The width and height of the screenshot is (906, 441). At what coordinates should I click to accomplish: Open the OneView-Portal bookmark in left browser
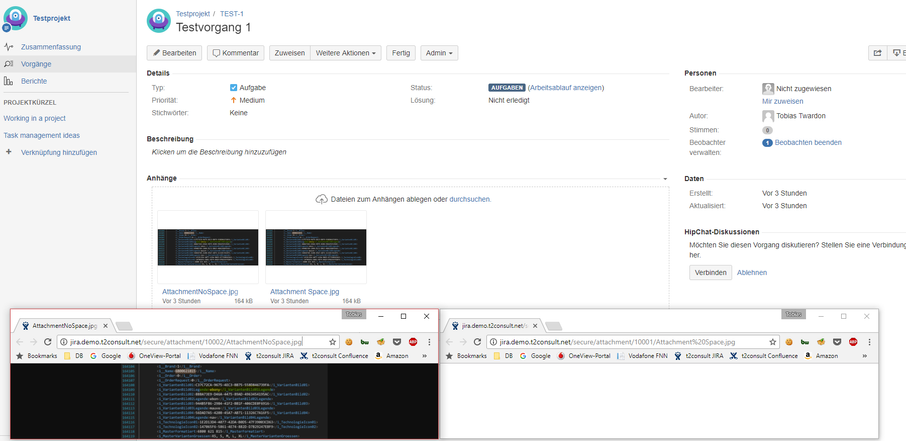click(154, 356)
